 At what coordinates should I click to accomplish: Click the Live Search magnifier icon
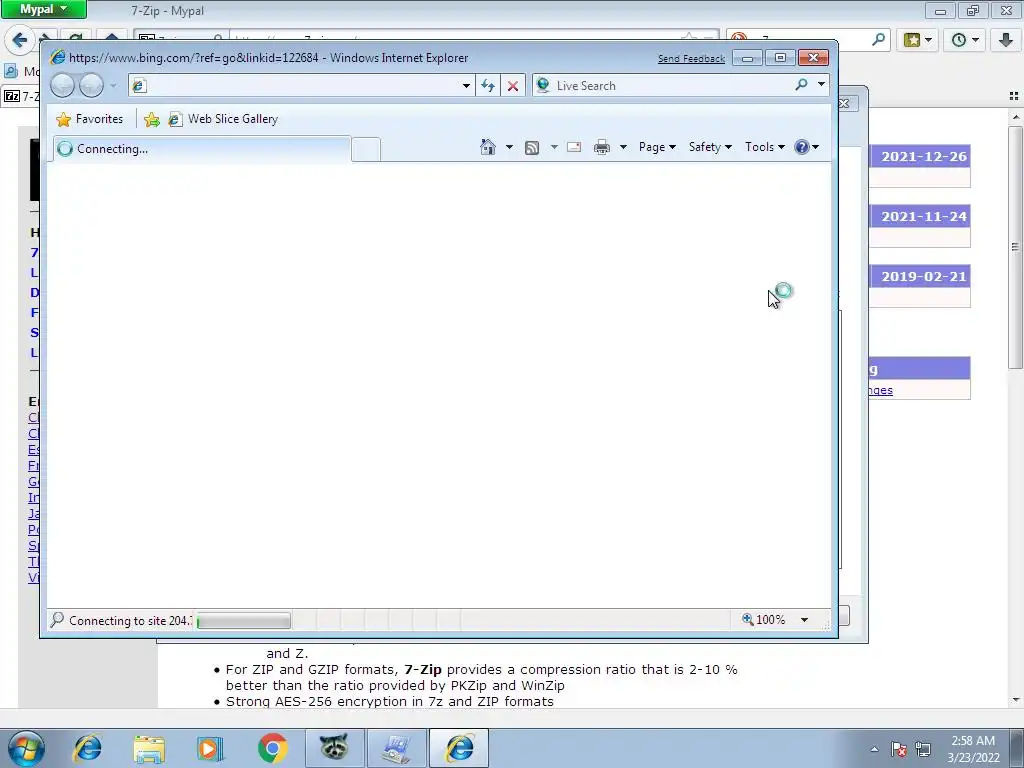click(801, 85)
